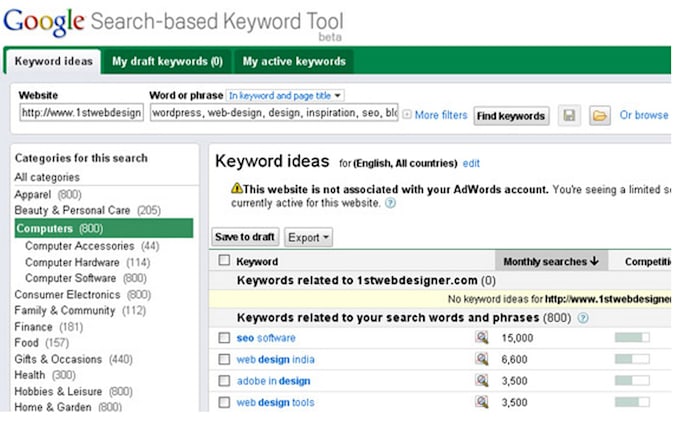Click the save (floppy disk) icon
Screen dimensions: 680x424
tap(569, 116)
